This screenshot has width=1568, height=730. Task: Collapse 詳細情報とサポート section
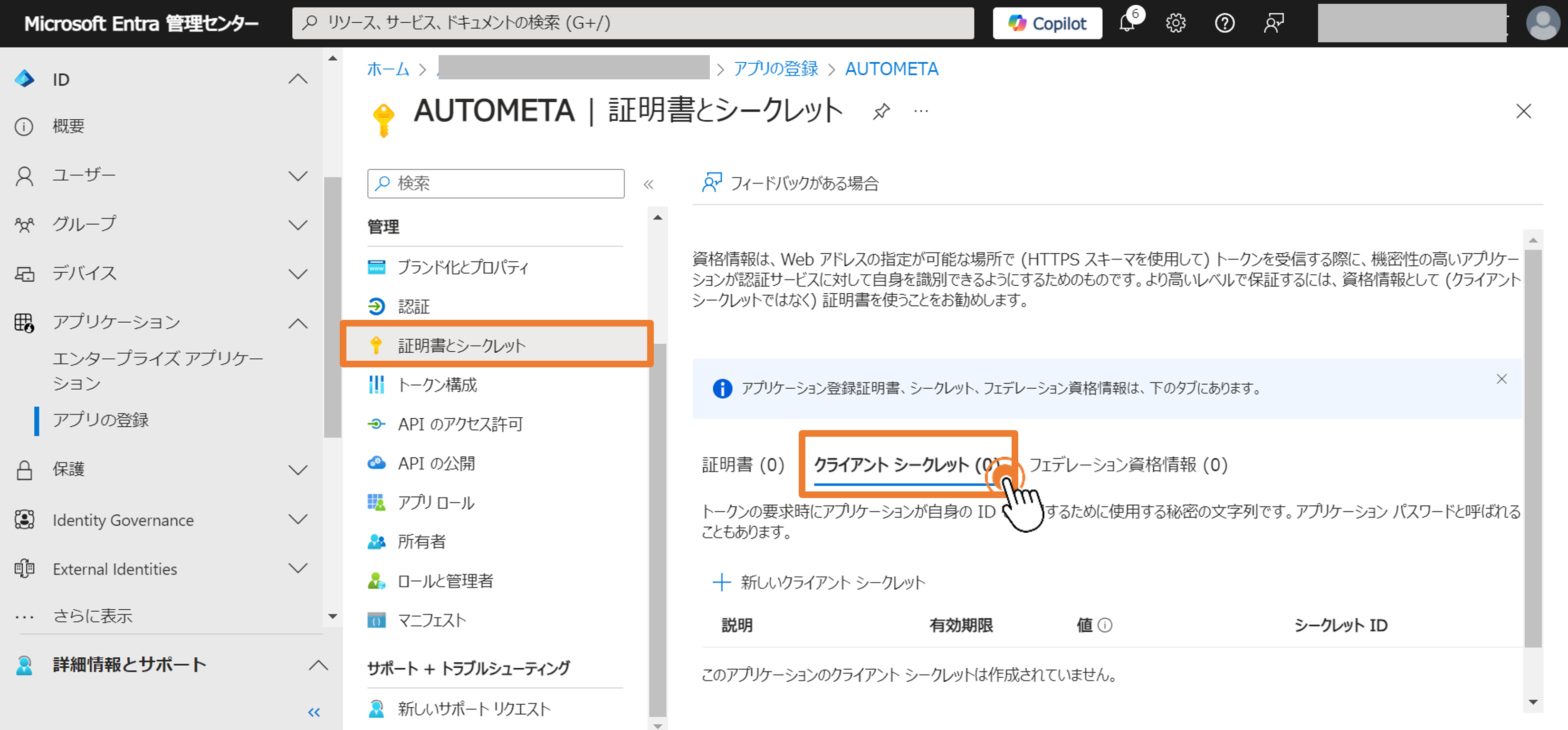click(318, 665)
